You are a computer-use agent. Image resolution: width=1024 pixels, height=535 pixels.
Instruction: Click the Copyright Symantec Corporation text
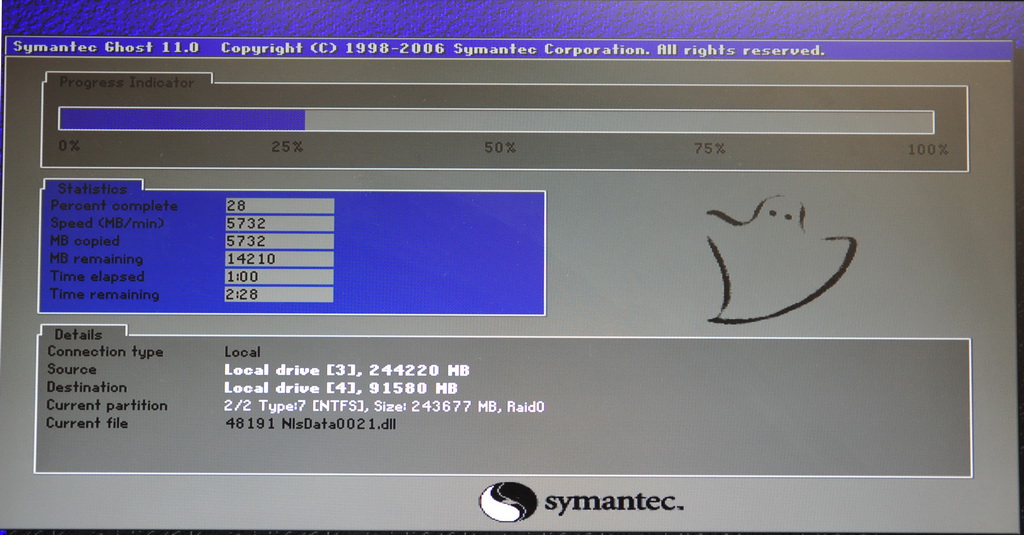pyautogui.click(x=522, y=49)
